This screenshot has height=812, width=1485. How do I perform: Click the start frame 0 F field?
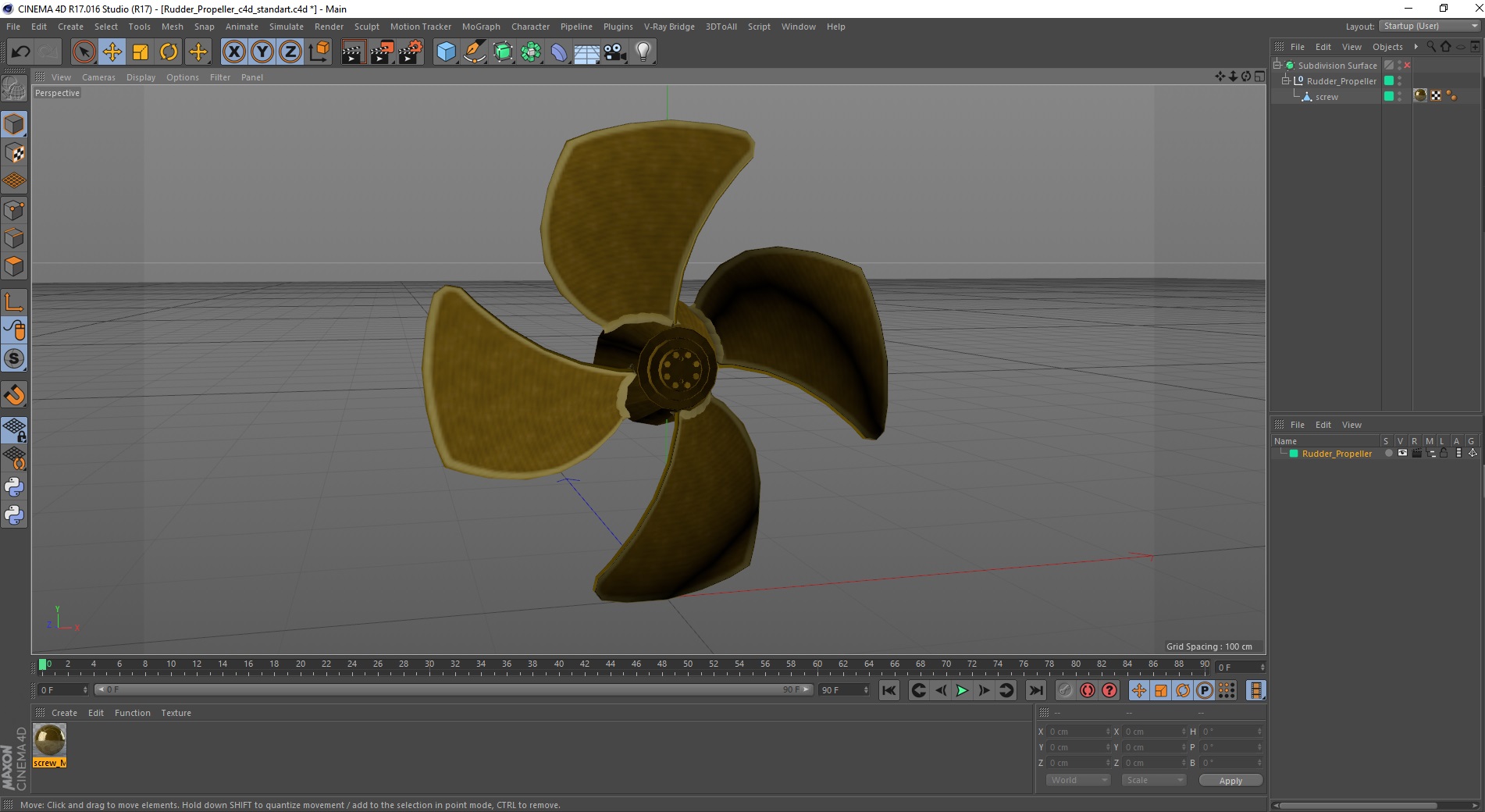click(x=62, y=690)
